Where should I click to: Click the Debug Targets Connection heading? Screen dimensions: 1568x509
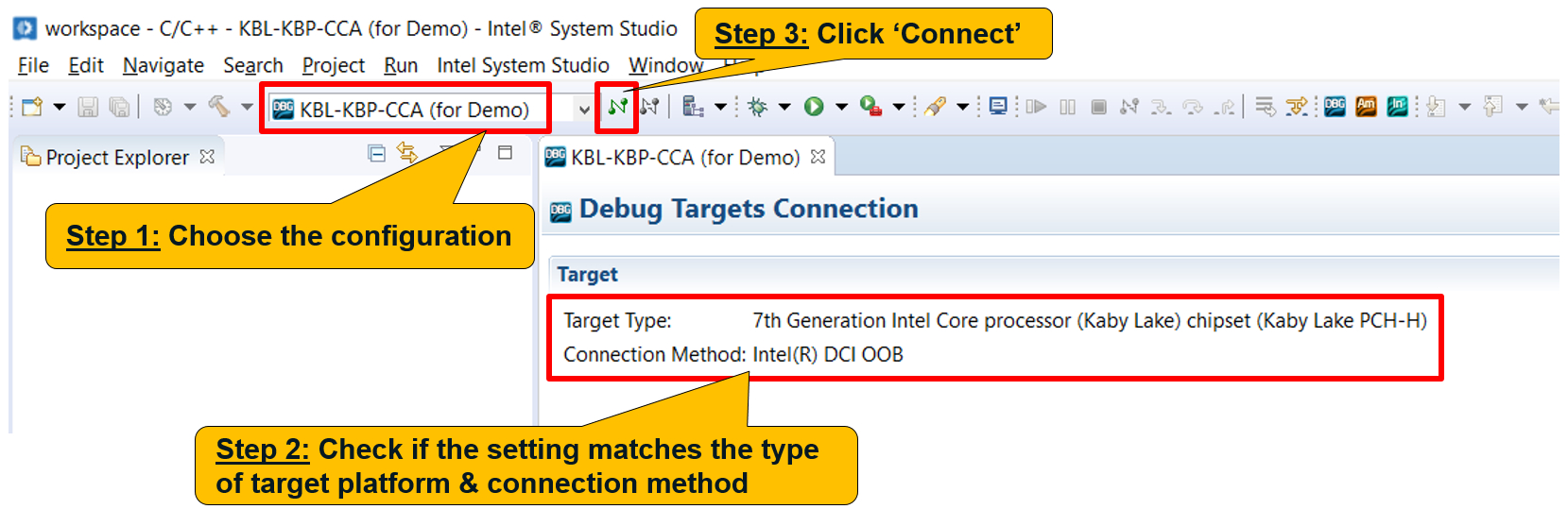pos(749,209)
